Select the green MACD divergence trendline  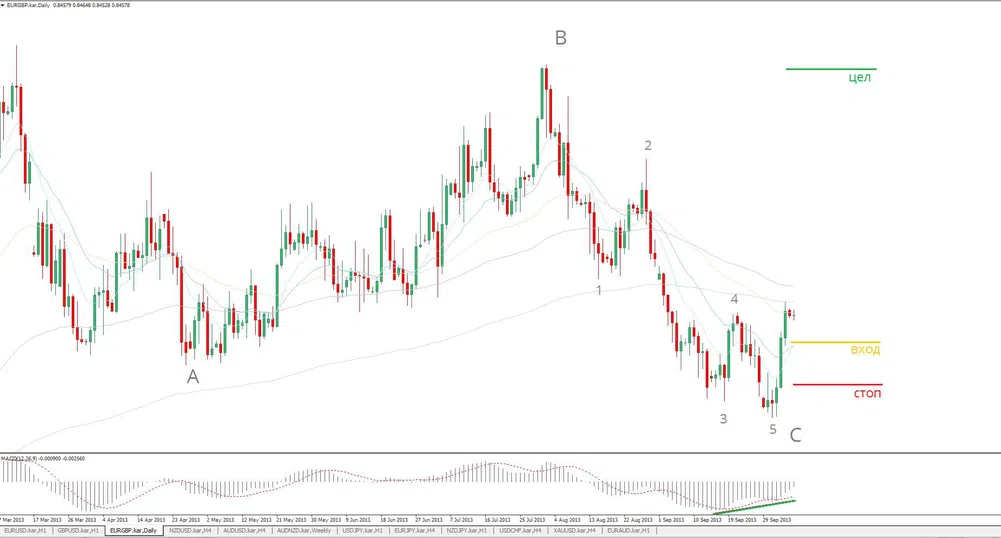click(x=753, y=507)
